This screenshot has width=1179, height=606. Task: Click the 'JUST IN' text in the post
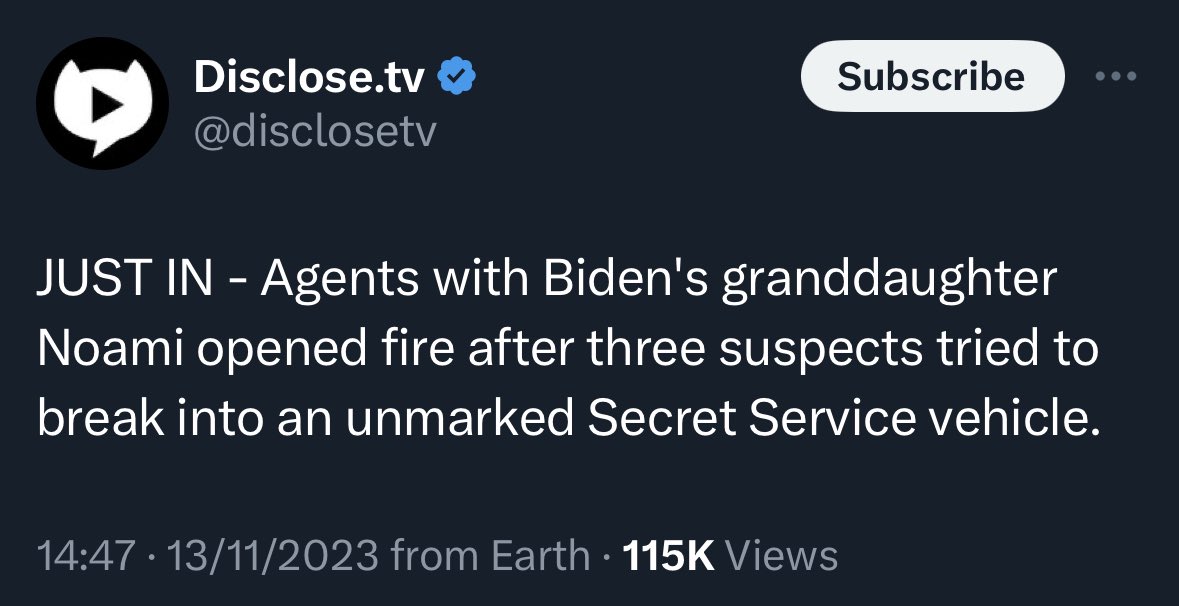coord(124,280)
